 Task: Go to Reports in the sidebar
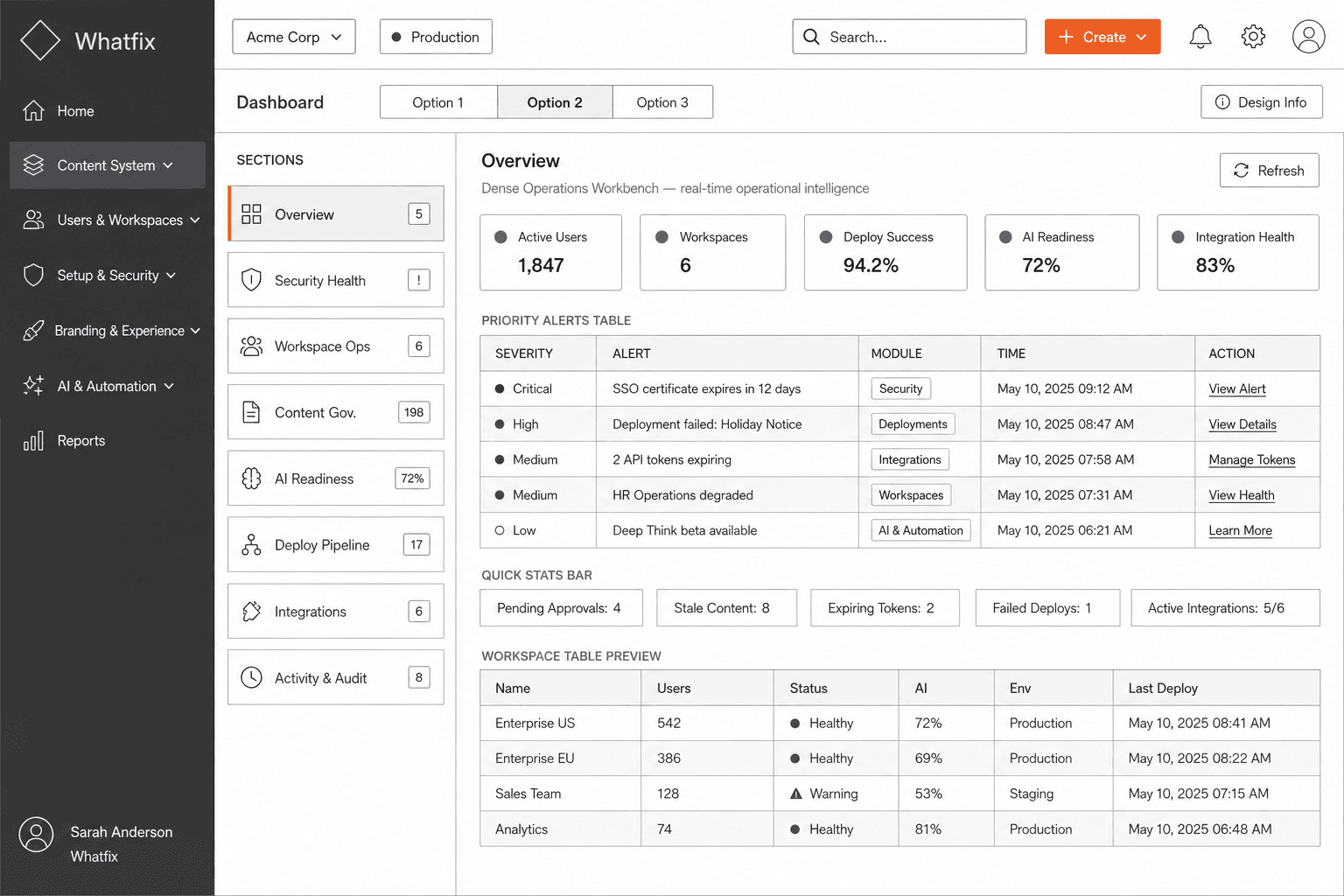pyautogui.click(x=80, y=441)
